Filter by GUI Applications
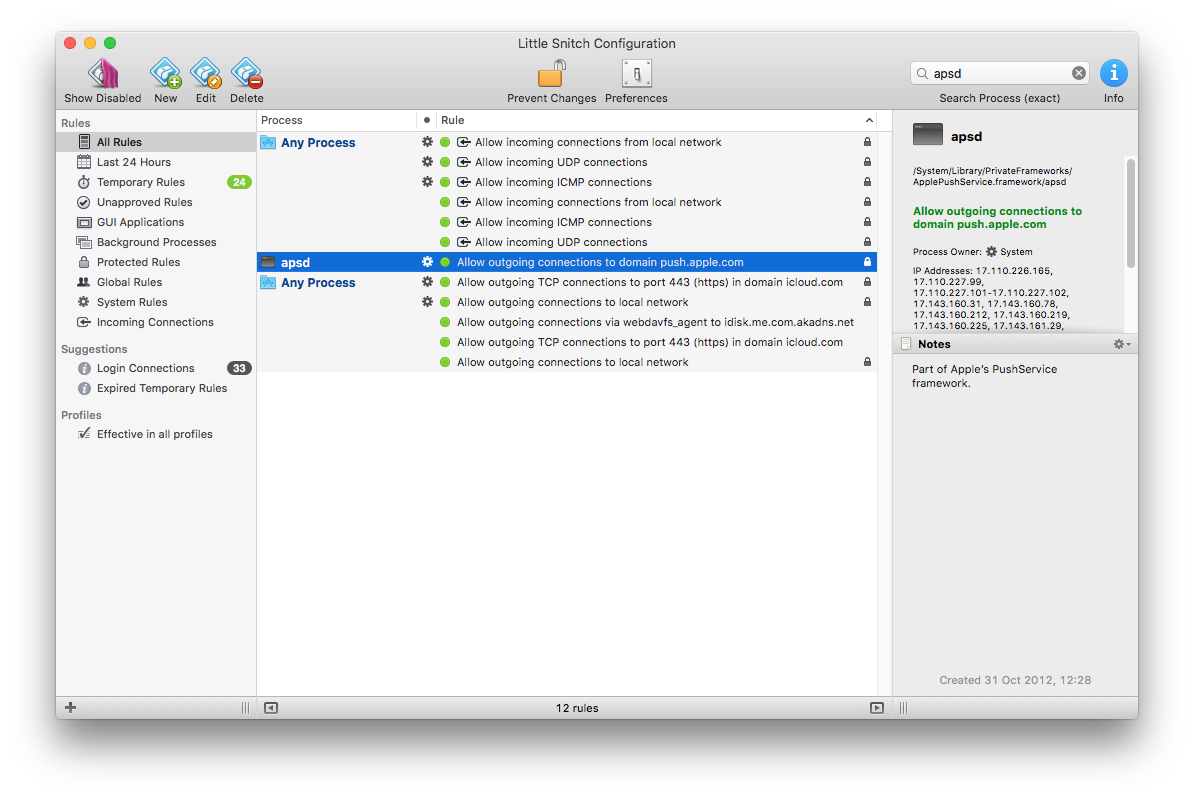The height and width of the screenshot is (799, 1194). pyautogui.click(x=156, y=222)
